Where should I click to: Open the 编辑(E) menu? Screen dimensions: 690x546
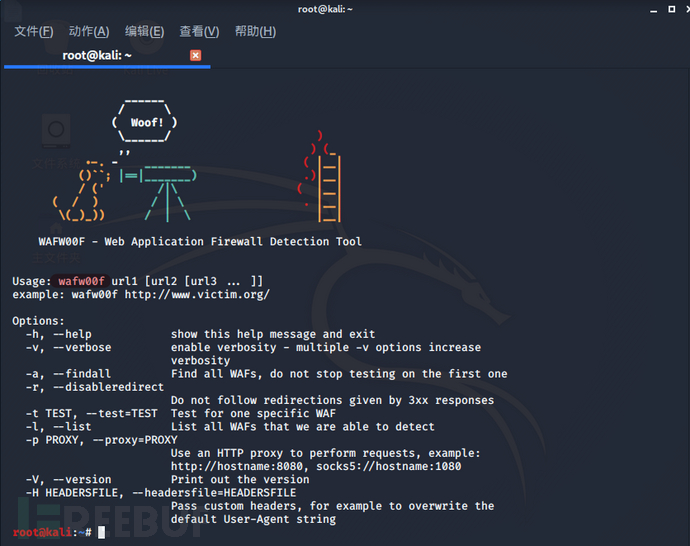pos(144,32)
